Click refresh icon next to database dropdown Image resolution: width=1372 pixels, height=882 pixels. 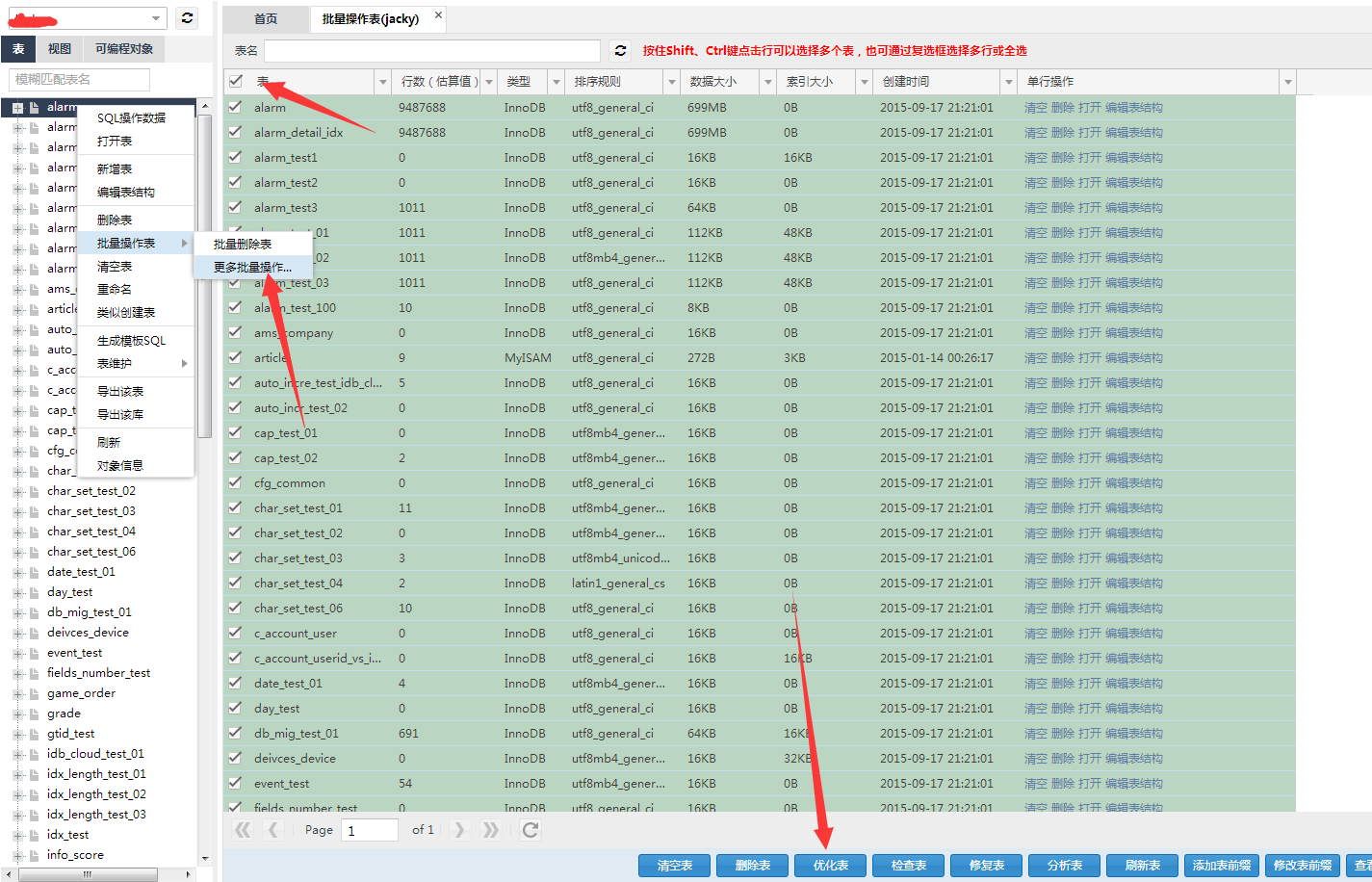(x=188, y=18)
